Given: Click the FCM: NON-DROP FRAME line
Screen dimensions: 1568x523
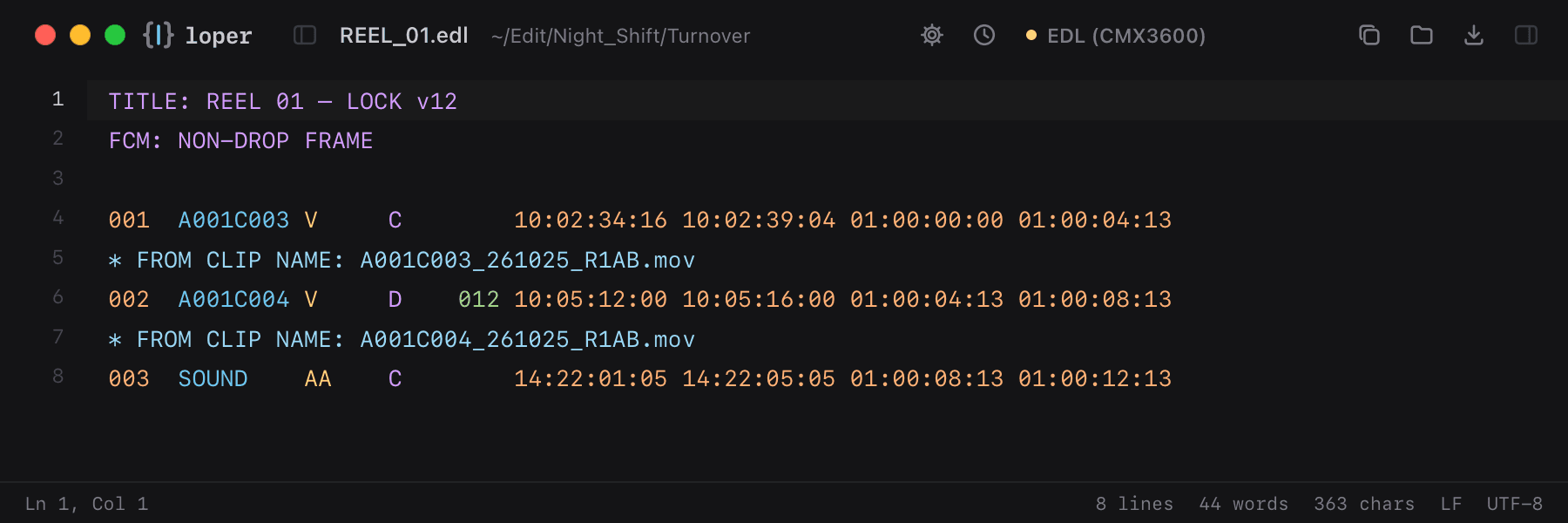Looking at the screenshot, I should [x=240, y=141].
